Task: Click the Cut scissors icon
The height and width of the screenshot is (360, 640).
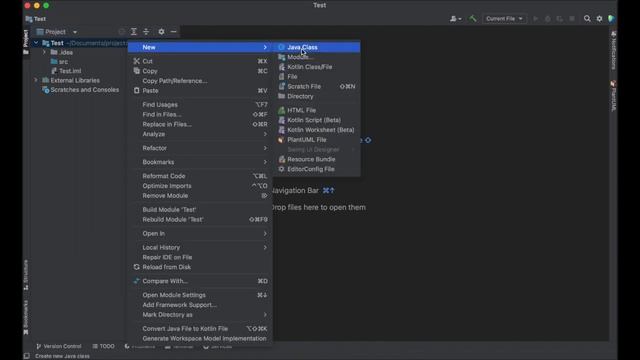Action: [136, 61]
